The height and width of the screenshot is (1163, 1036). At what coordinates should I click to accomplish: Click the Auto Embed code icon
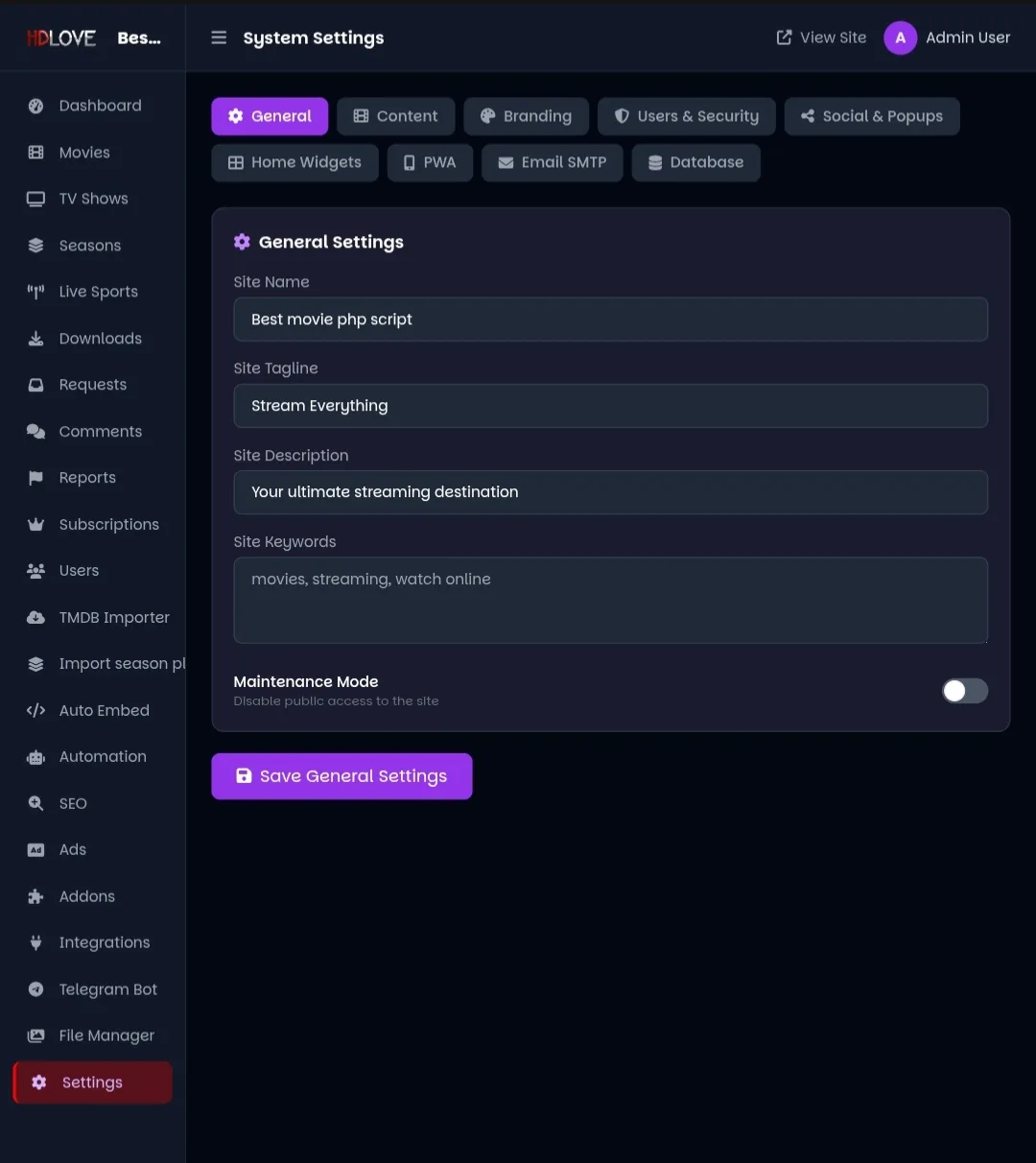[35, 710]
